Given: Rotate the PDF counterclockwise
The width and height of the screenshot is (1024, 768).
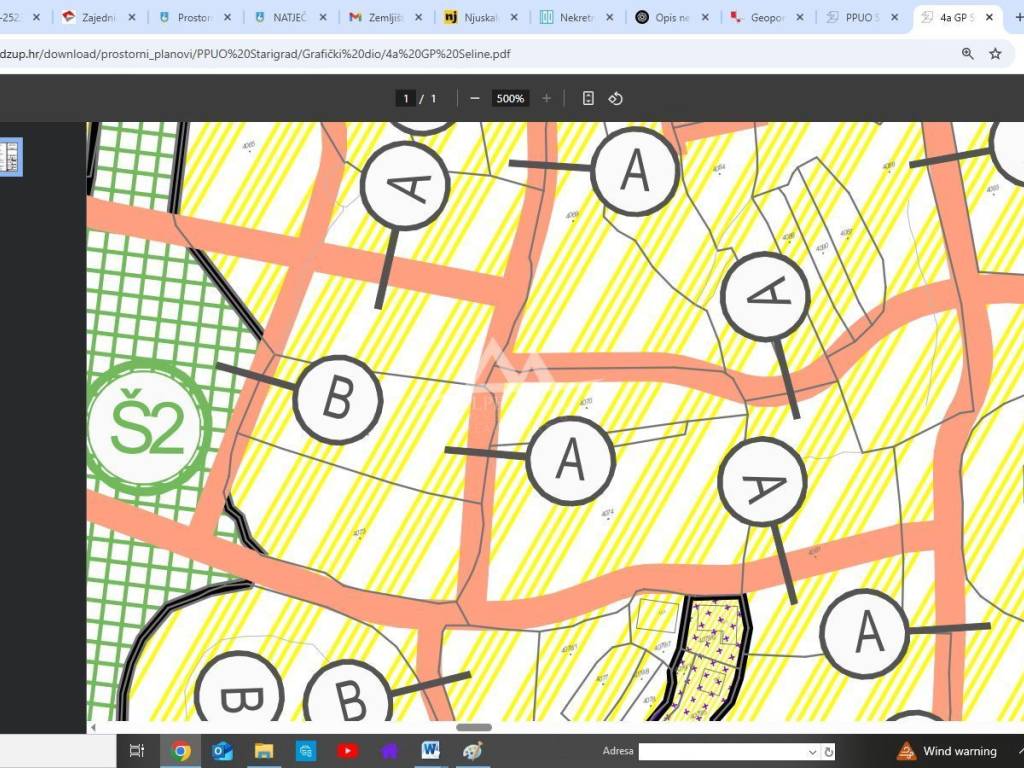Looking at the screenshot, I should pyautogui.click(x=616, y=98).
